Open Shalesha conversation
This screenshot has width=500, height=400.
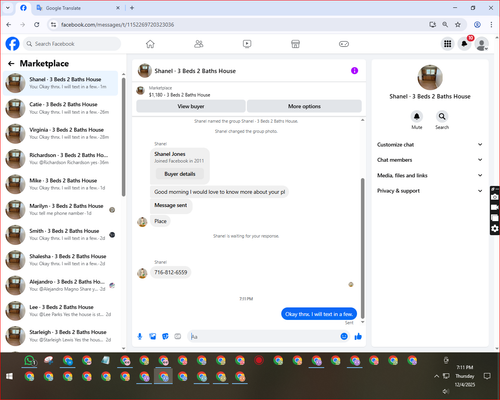point(61,260)
